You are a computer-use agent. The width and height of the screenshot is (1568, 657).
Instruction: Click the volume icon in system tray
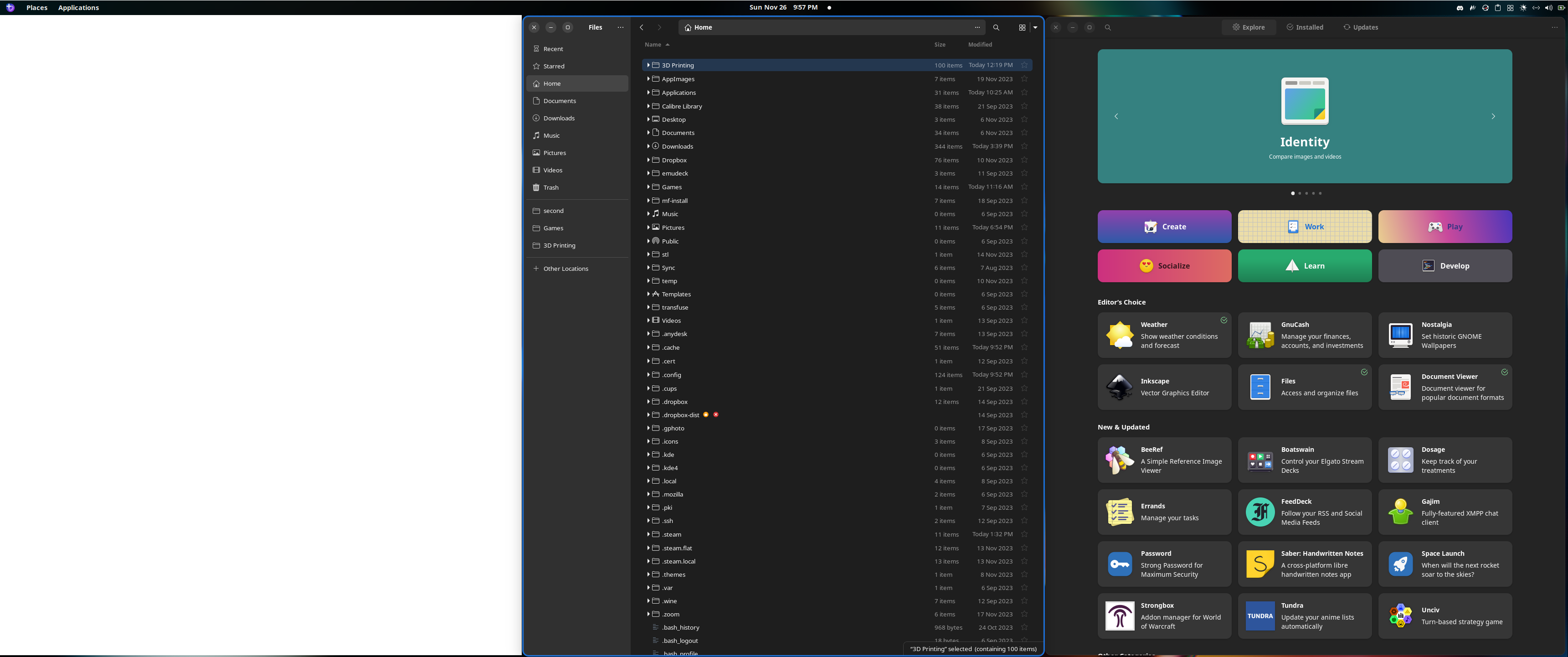pos(1548,8)
